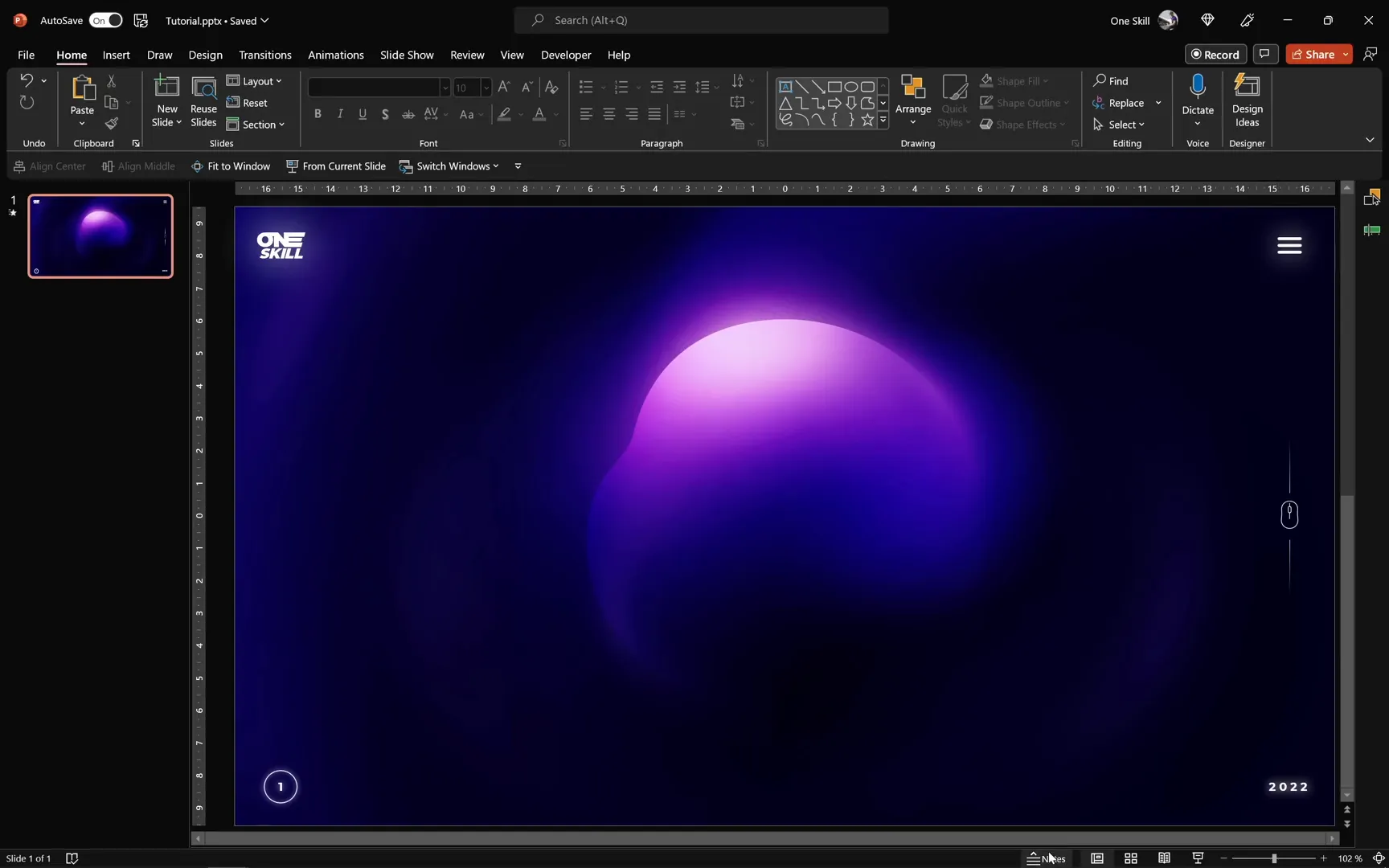The height and width of the screenshot is (868, 1389).
Task: Click the text highlight color button
Action: 504,114
